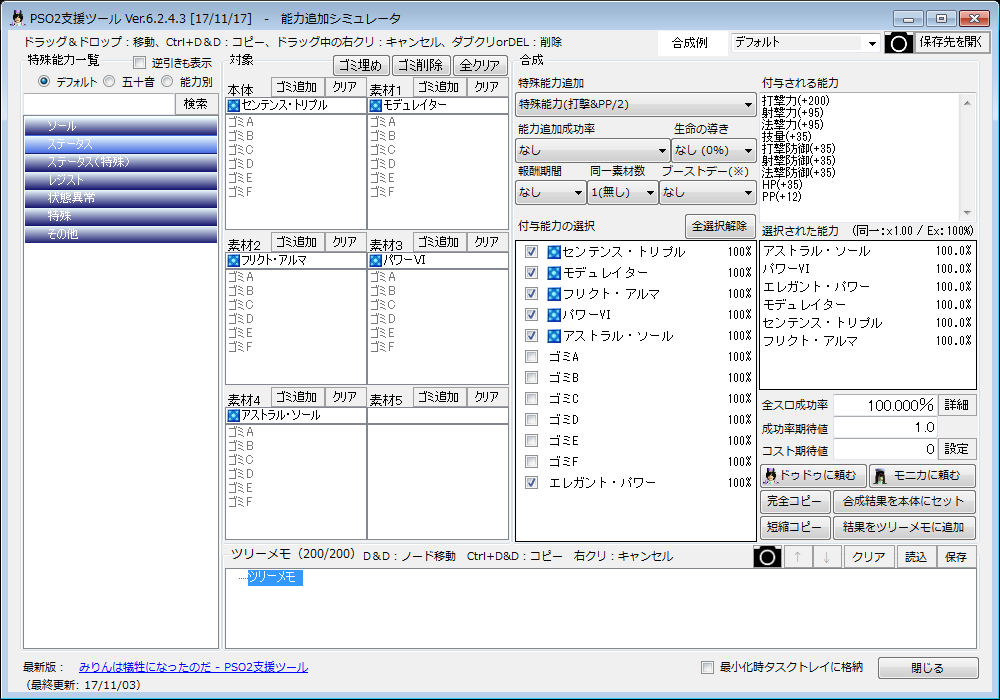
Task: Open the みりんは犠牲になったのだ - PSO2支援ツール link
Action: pos(193,667)
